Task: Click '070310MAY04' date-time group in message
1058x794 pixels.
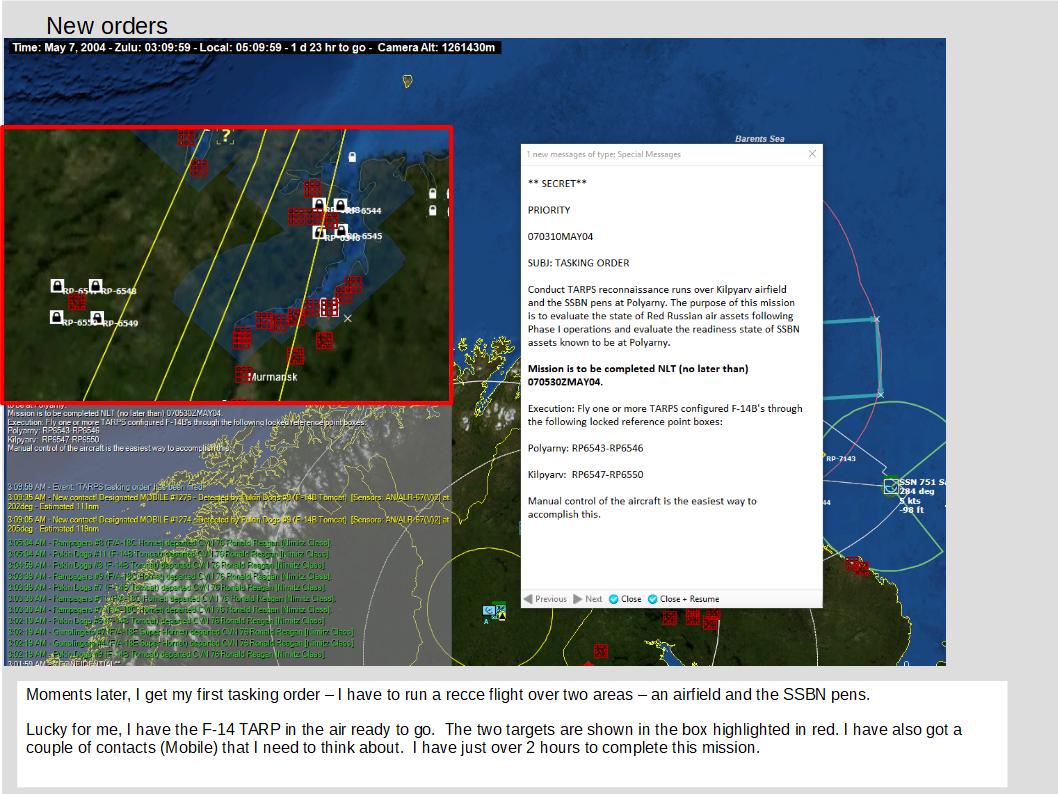Action: [560, 237]
